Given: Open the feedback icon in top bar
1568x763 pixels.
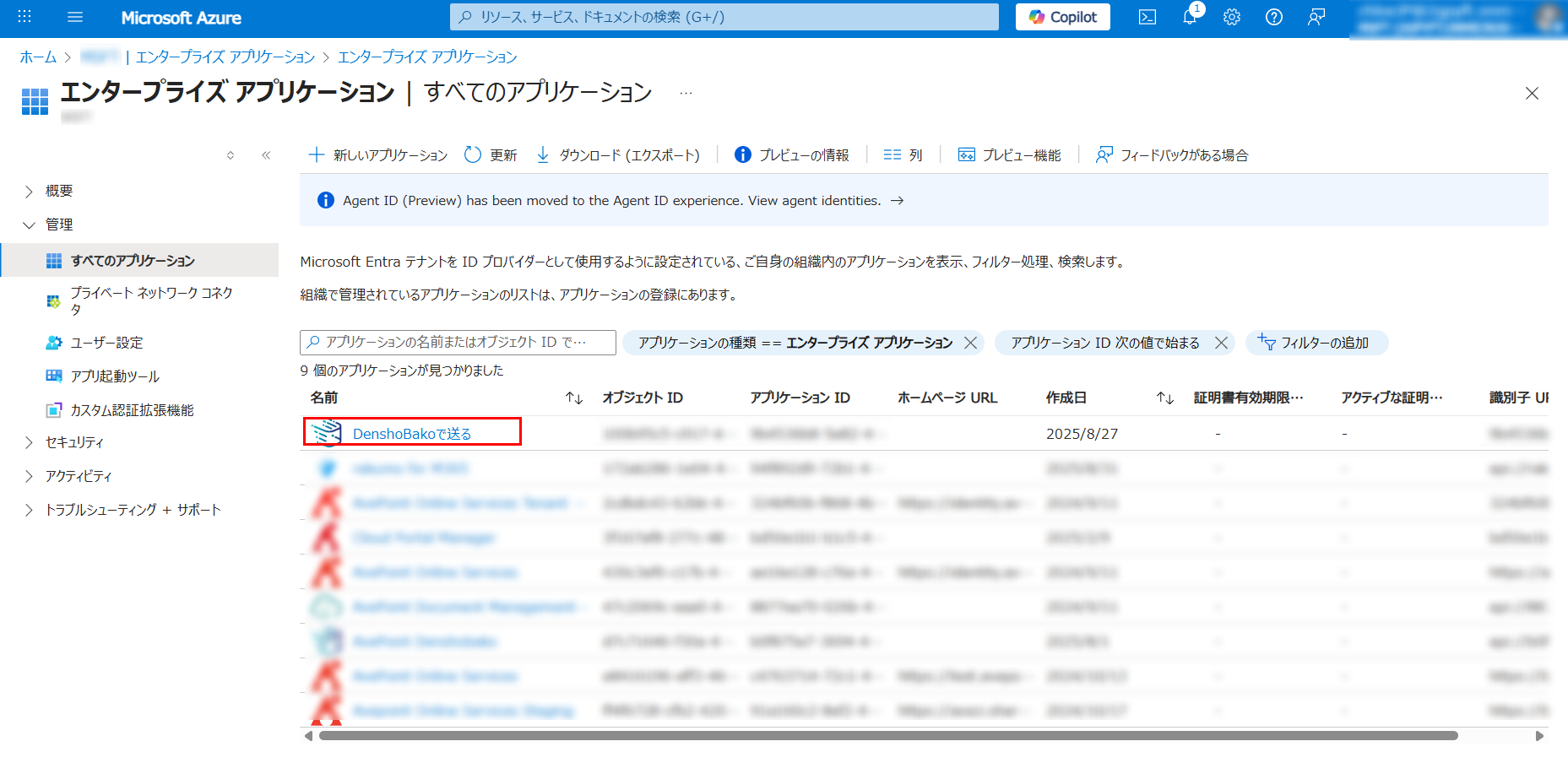Looking at the screenshot, I should pyautogui.click(x=1316, y=17).
